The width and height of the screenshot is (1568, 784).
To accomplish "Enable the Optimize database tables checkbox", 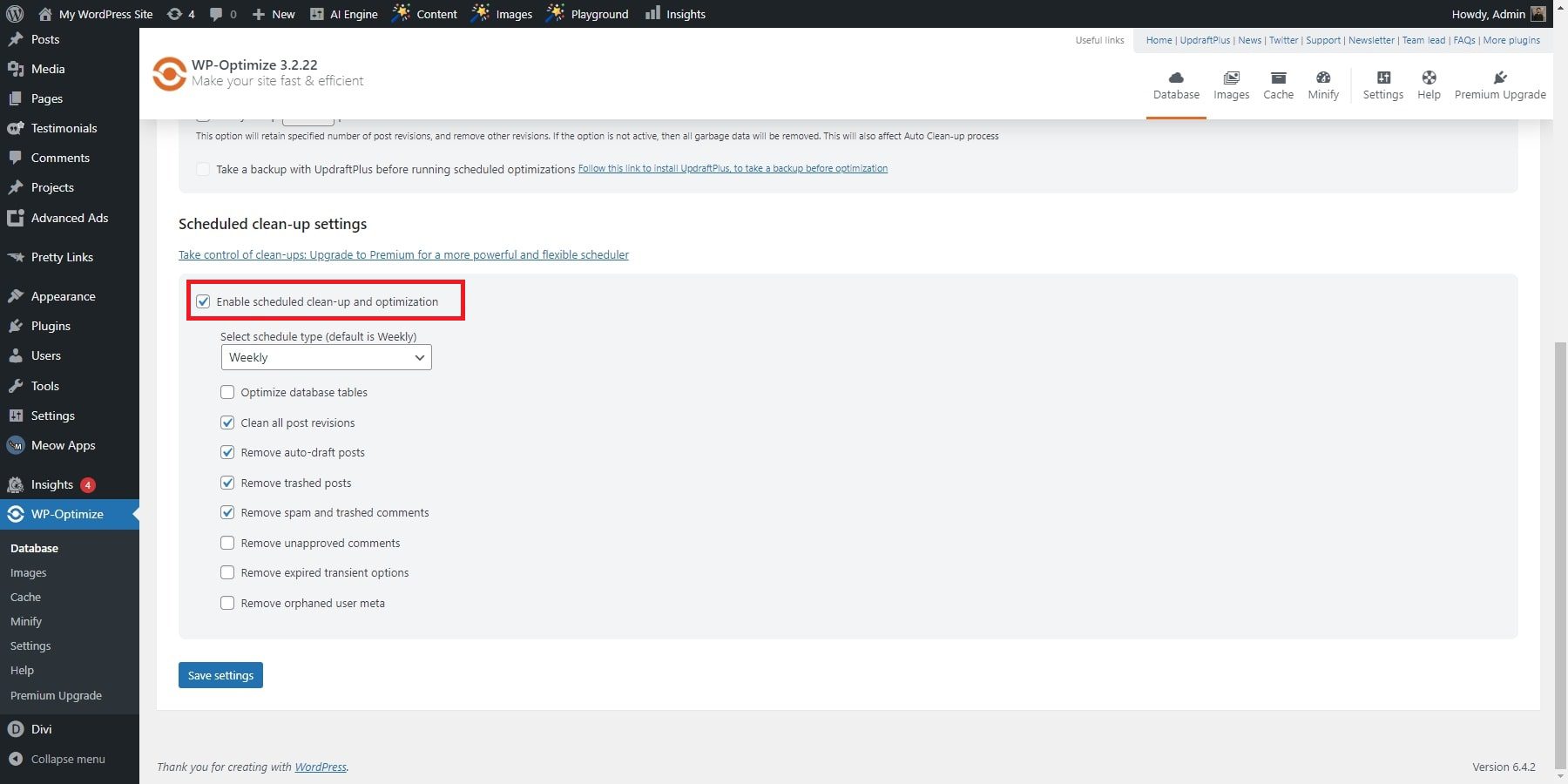I will (x=227, y=392).
